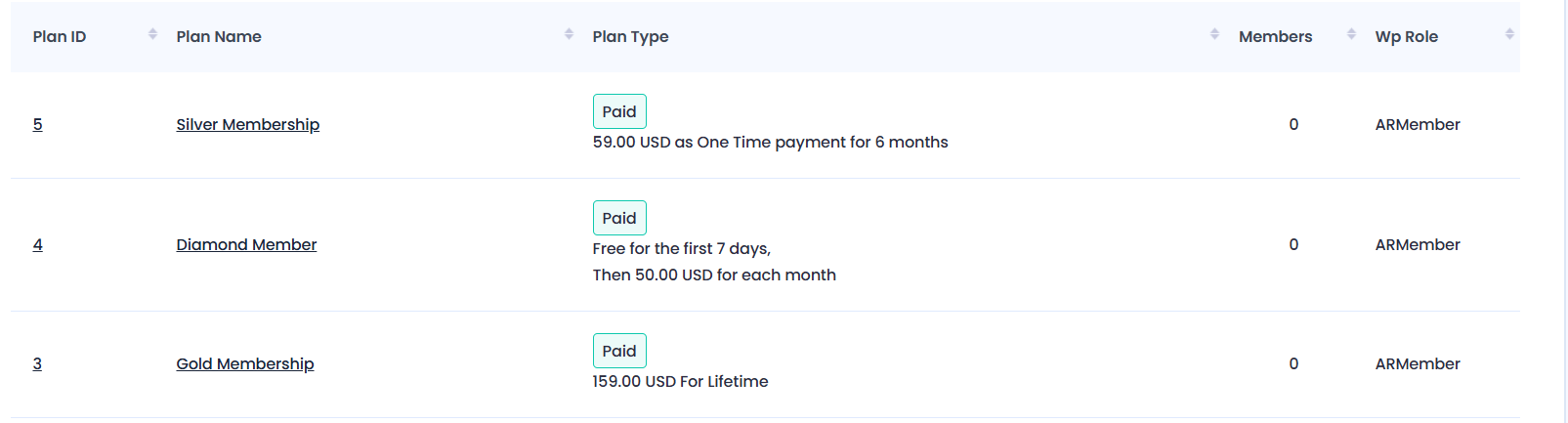This screenshot has height=423, width=1568.
Task: Click Wp Role sort arrows
Action: 1509,34
